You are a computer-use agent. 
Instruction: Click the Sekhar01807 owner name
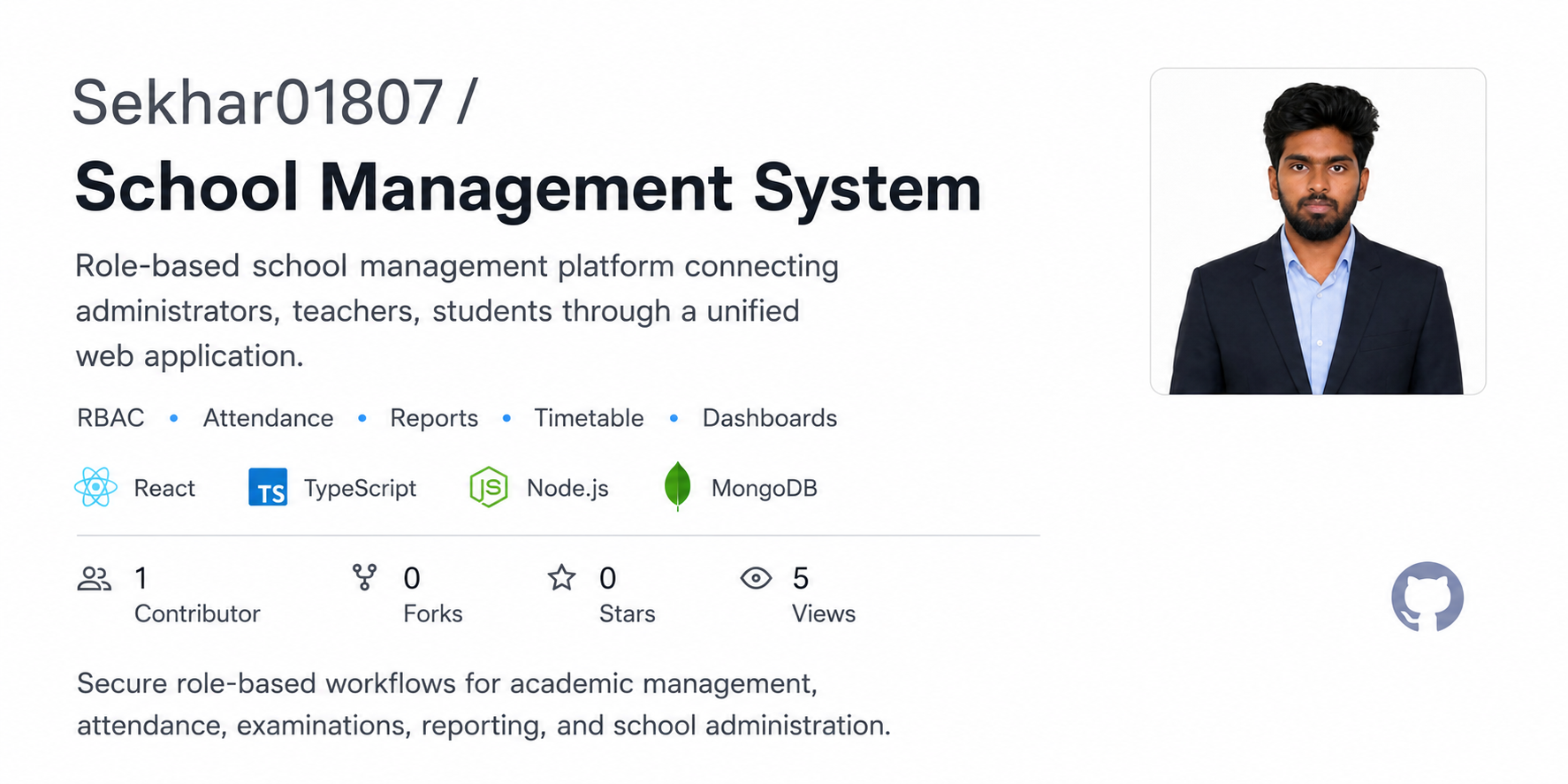click(x=257, y=103)
